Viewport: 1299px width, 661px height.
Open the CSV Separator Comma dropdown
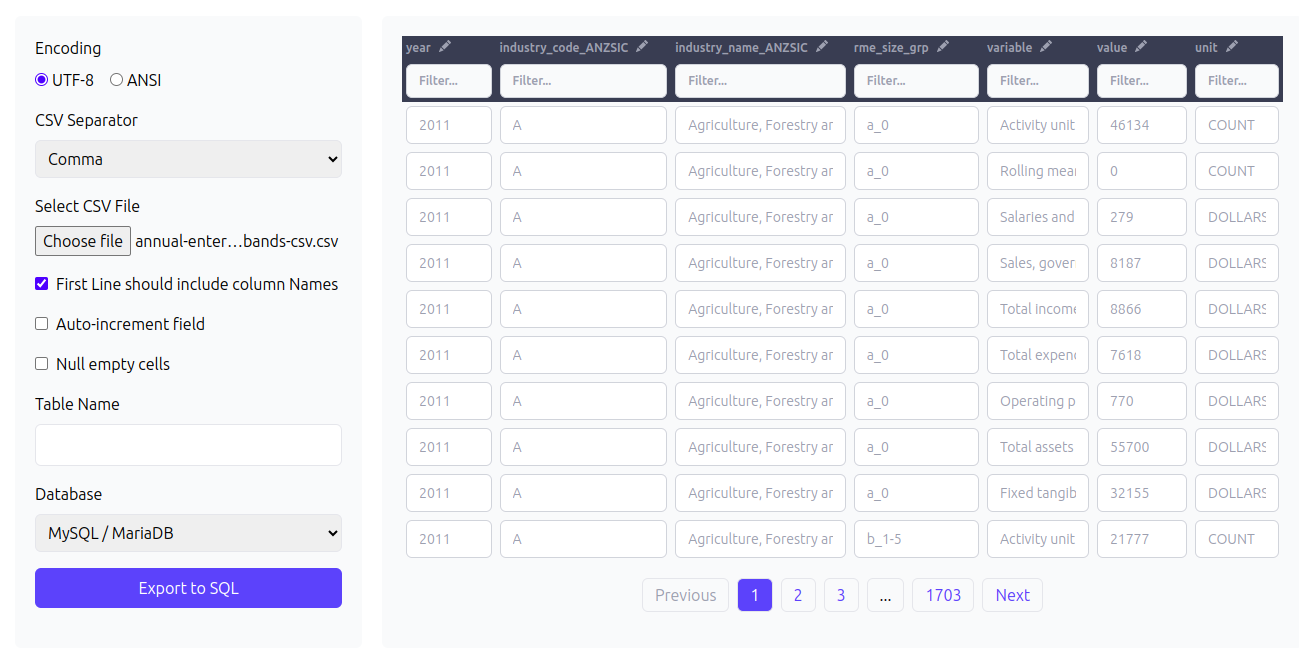(188, 159)
